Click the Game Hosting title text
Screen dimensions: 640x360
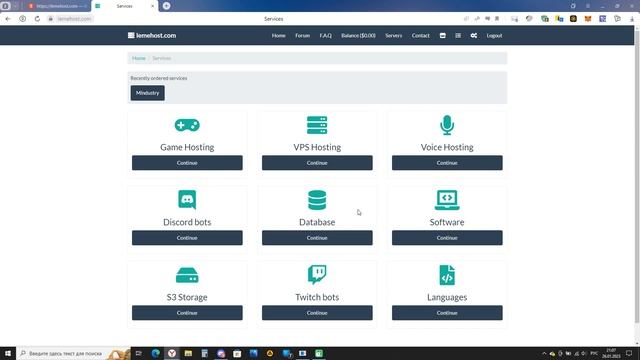(x=187, y=147)
